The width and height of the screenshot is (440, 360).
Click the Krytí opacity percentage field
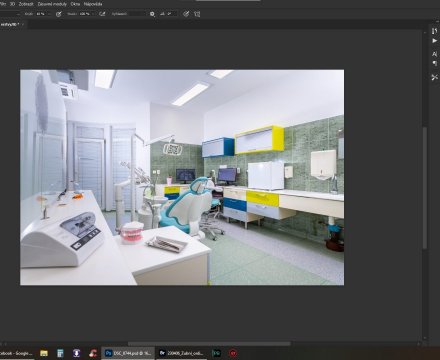pyautogui.click(x=41, y=14)
